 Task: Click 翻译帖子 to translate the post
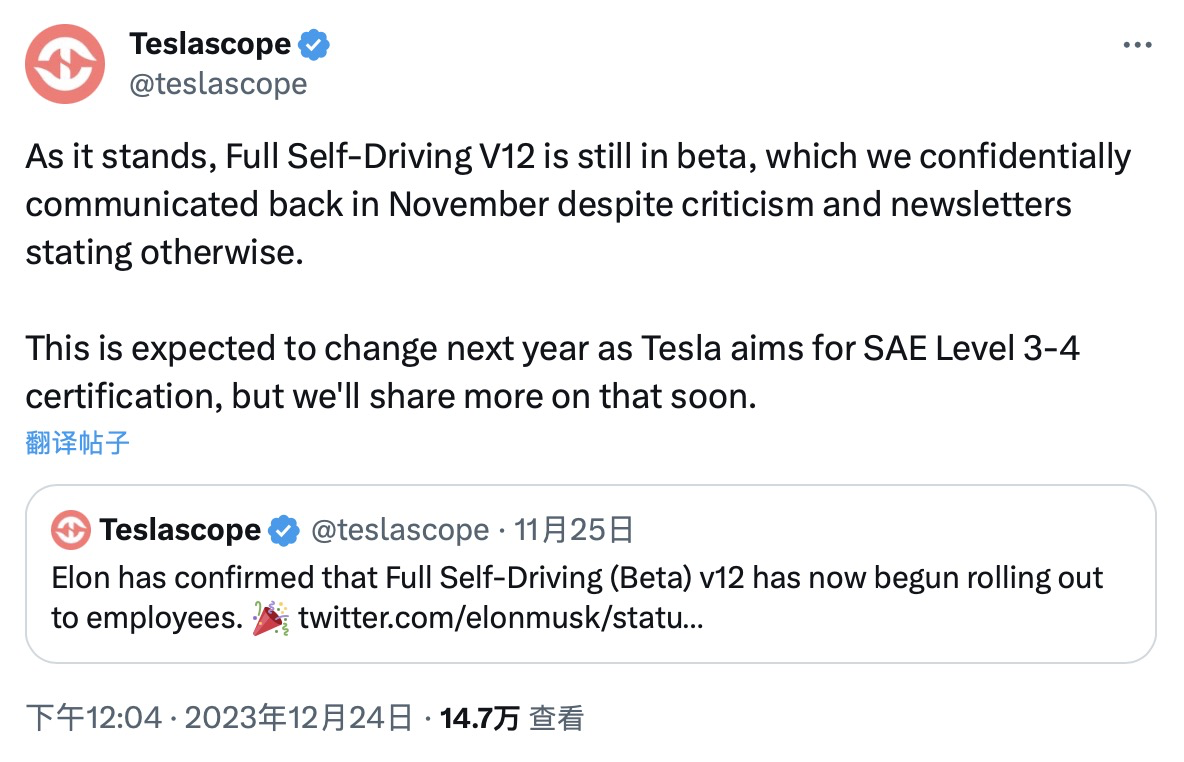(x=77, y=443)
